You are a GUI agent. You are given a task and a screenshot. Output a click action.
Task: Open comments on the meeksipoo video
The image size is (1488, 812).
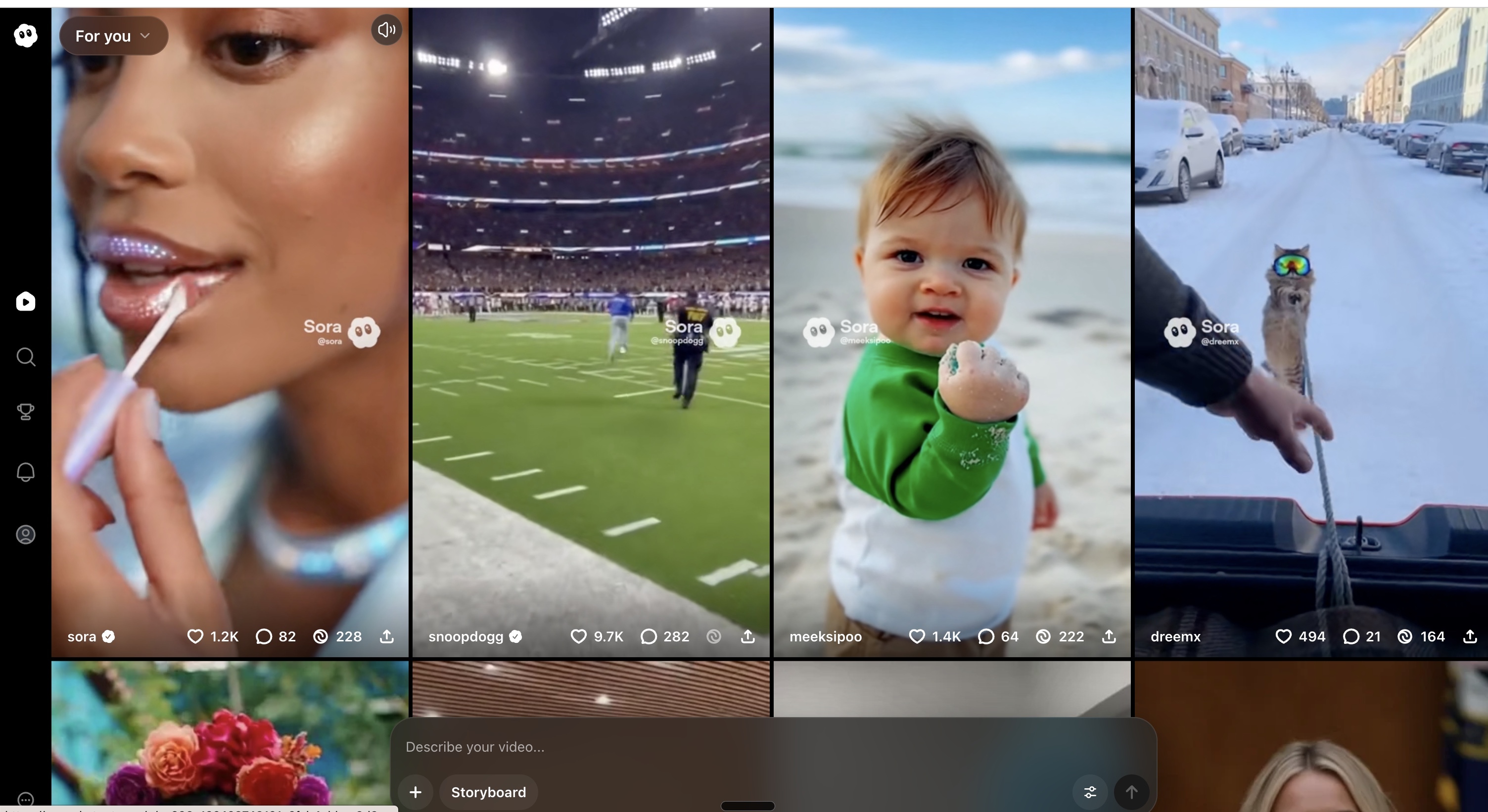[x=986, y=636]
